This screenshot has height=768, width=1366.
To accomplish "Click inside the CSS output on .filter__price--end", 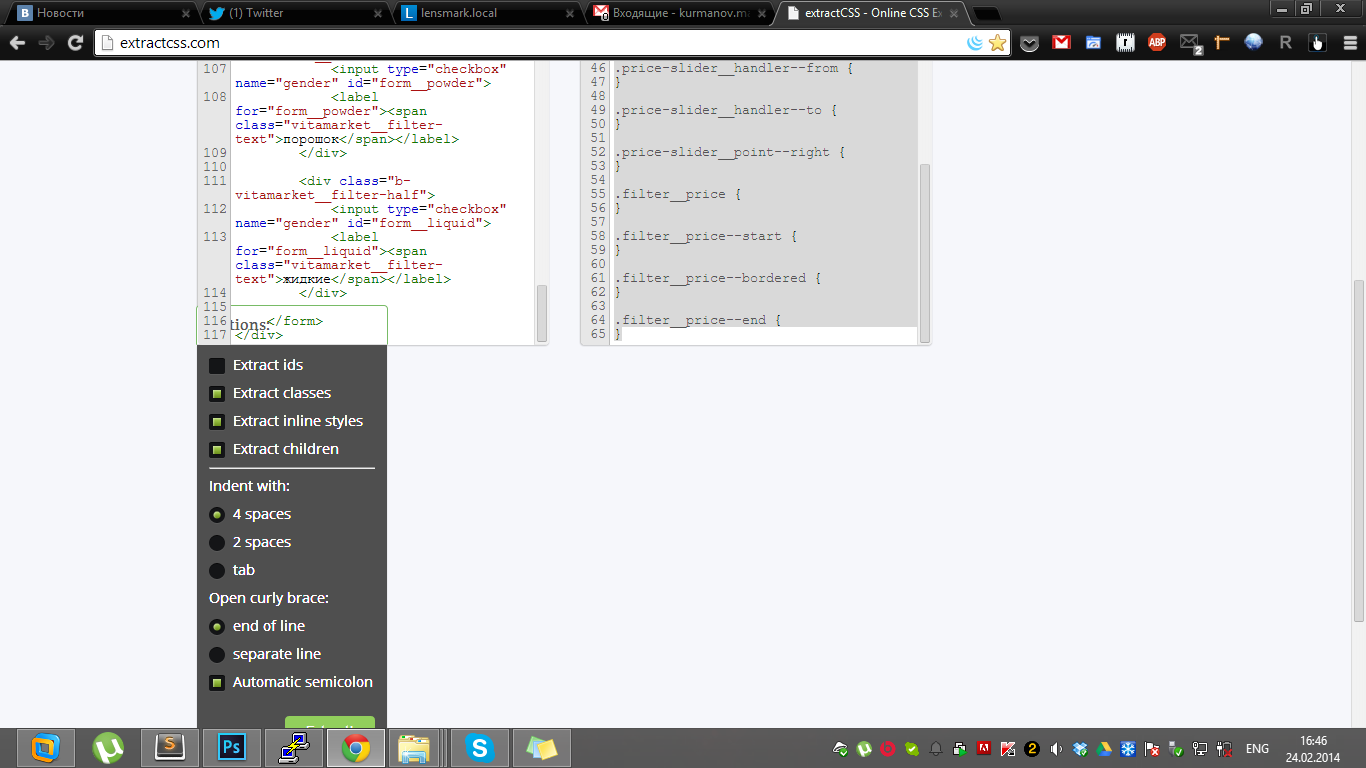I will 698,320.
